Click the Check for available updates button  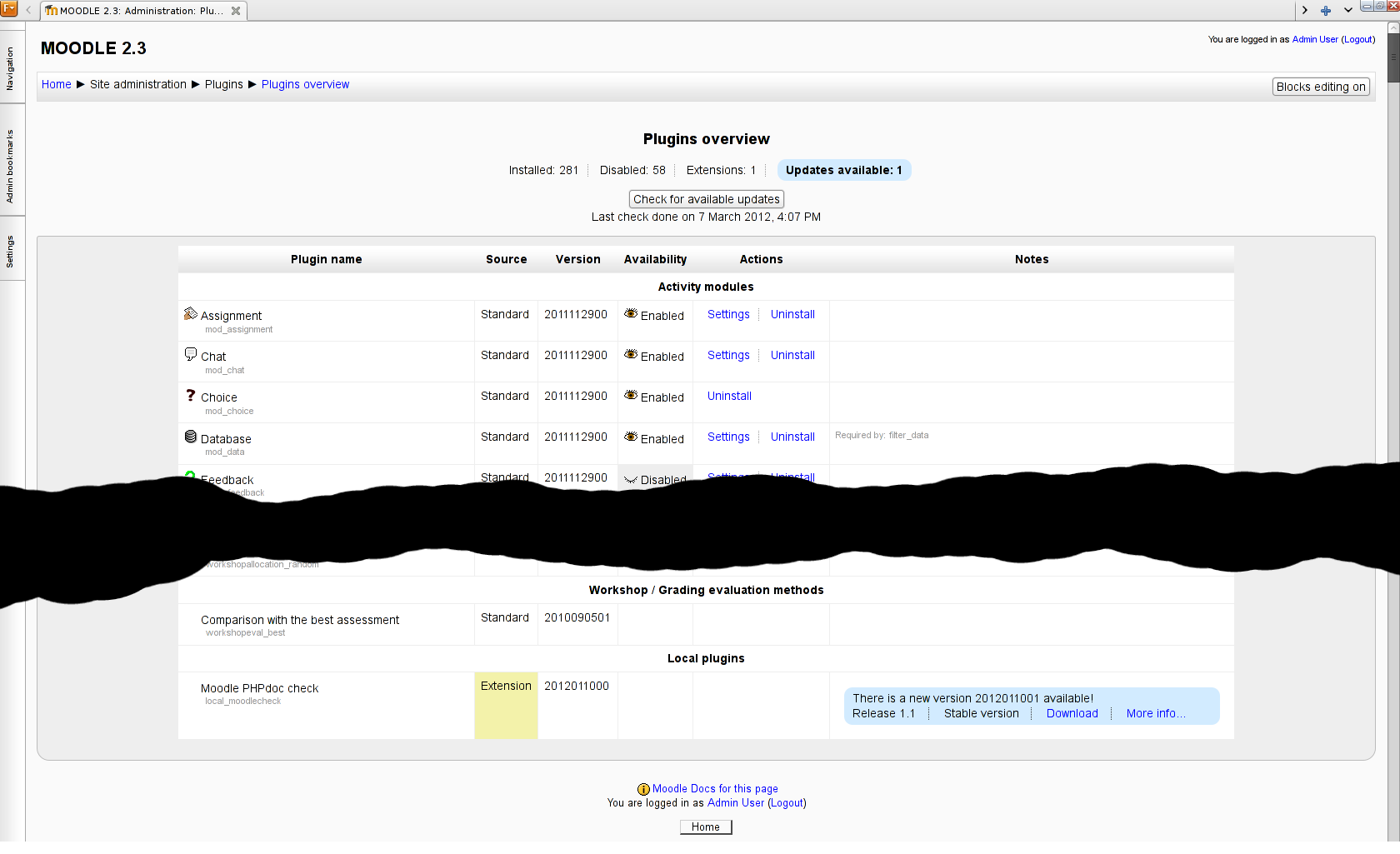(707, 199)
